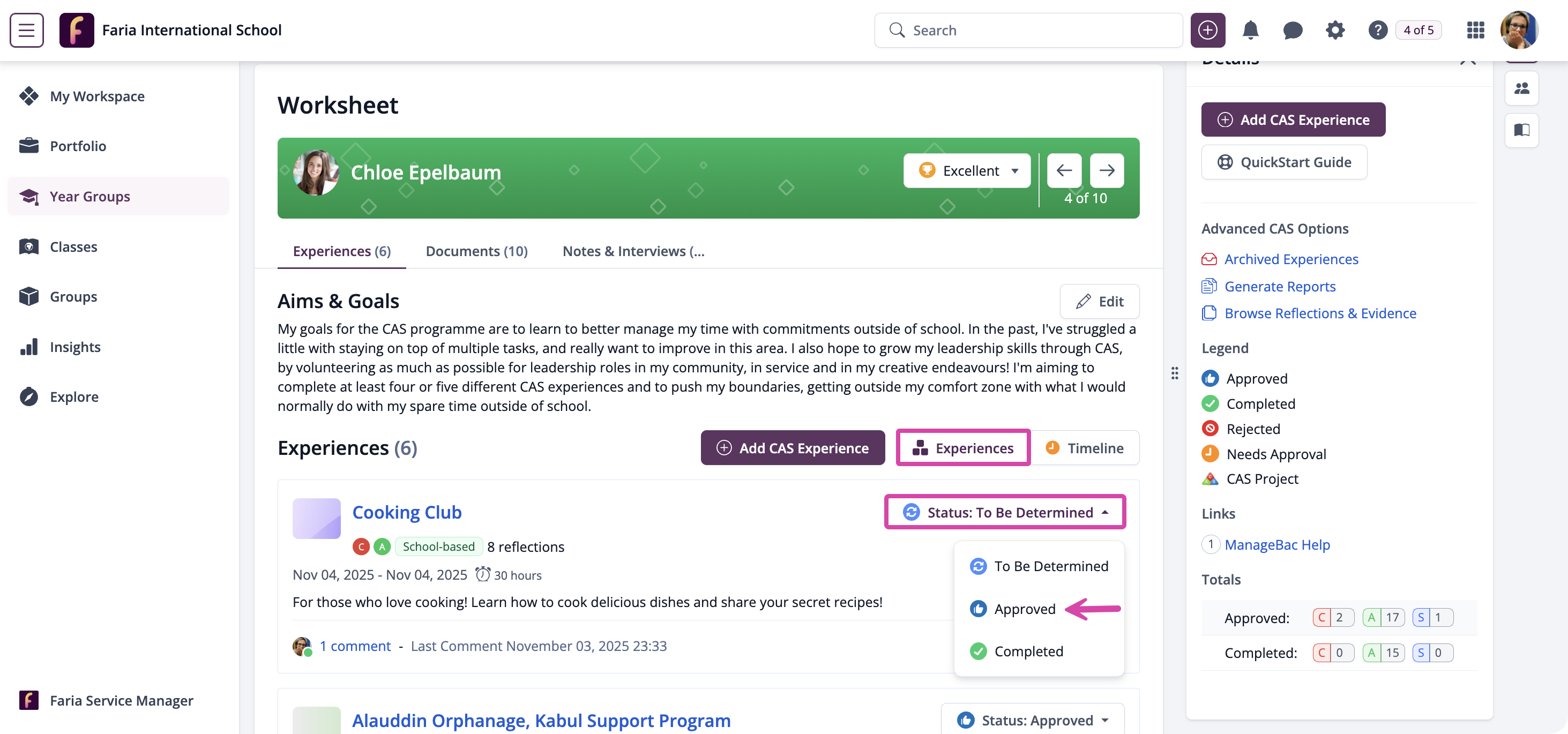The image size is (1568, 734).
Task: Open the people icon in right rail
Action: tap(1522, 88)
